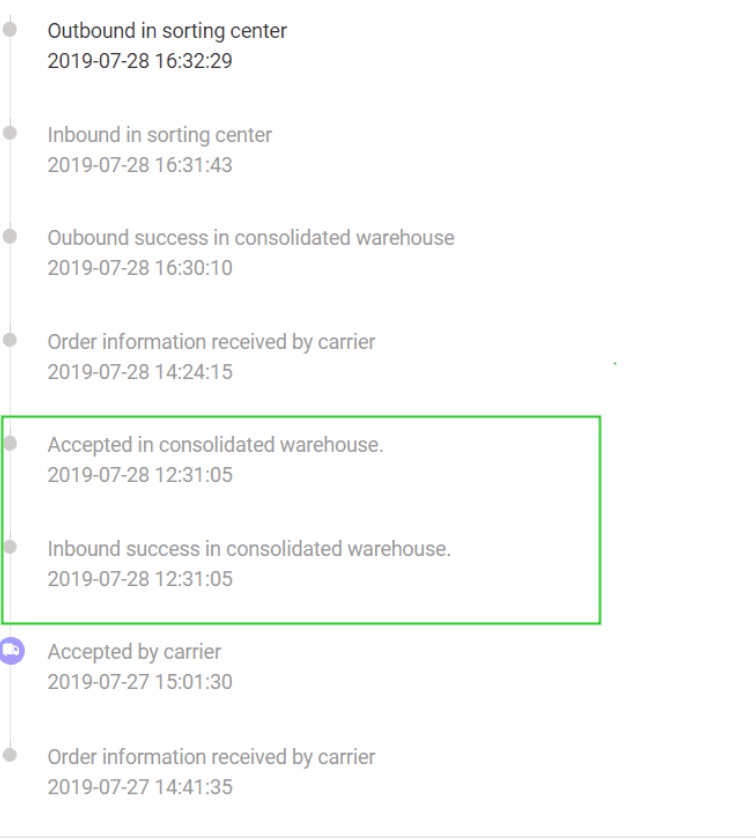Click the vertical timeline progress line
The height and width of the screenshot is (839, 756).
(10, 400)
